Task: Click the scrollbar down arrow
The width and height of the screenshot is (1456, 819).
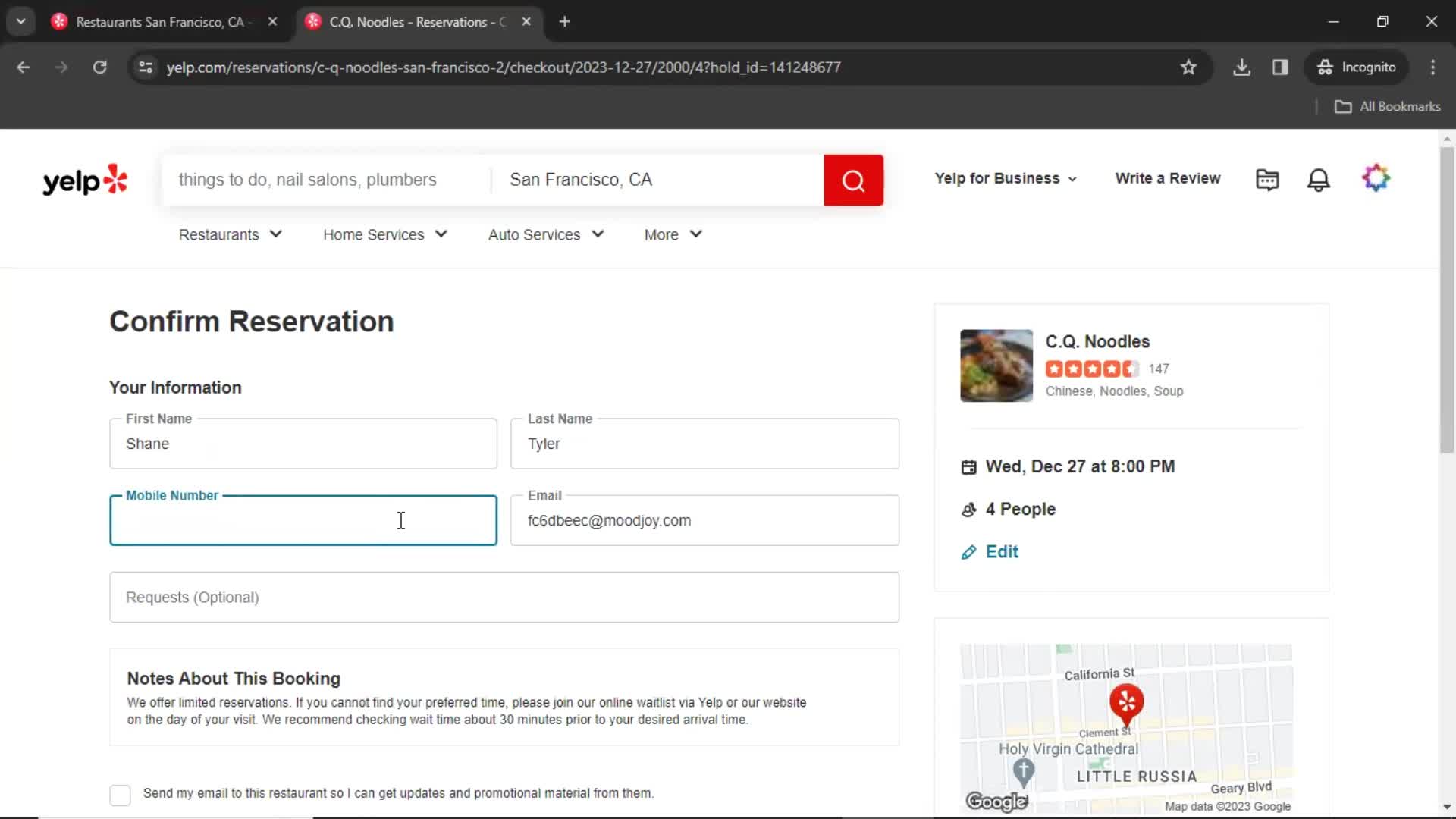Action: pos(1447,807)
